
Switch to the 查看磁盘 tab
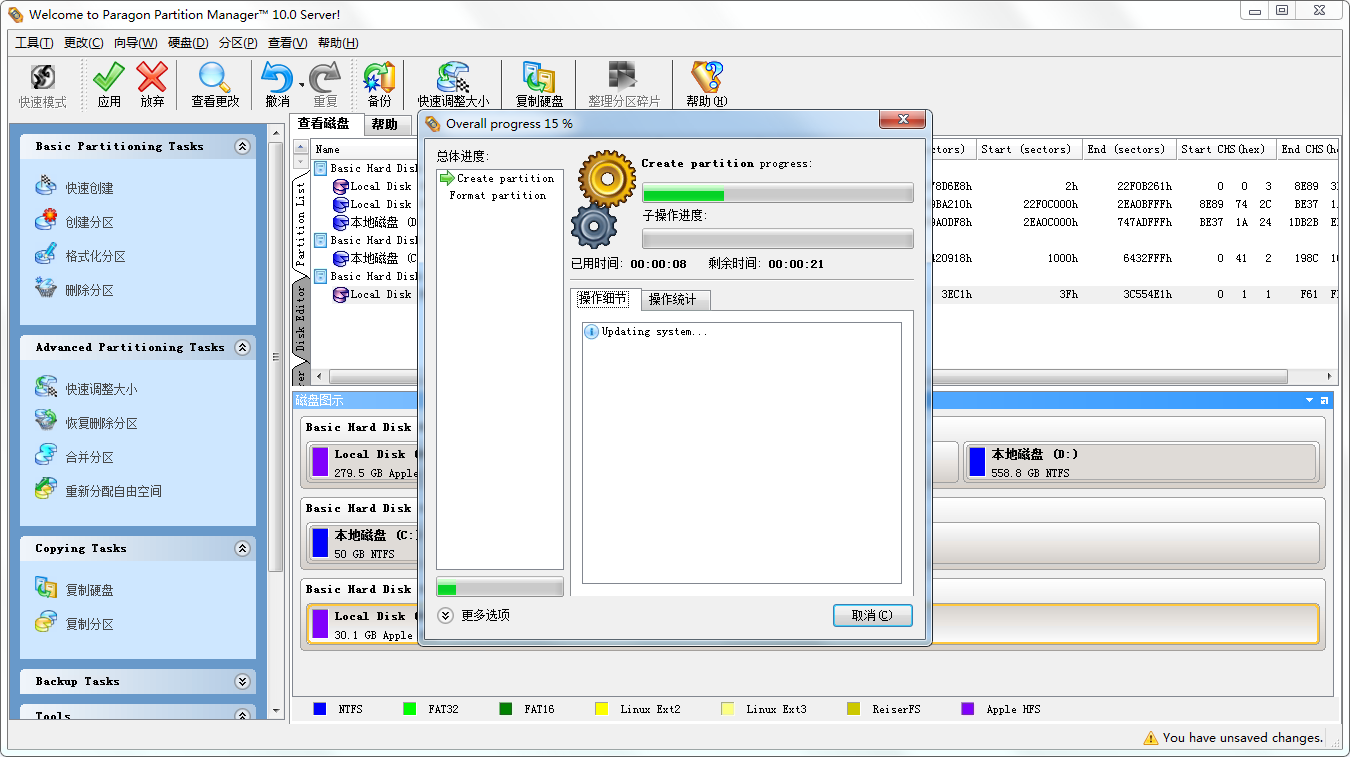(324, 124)
